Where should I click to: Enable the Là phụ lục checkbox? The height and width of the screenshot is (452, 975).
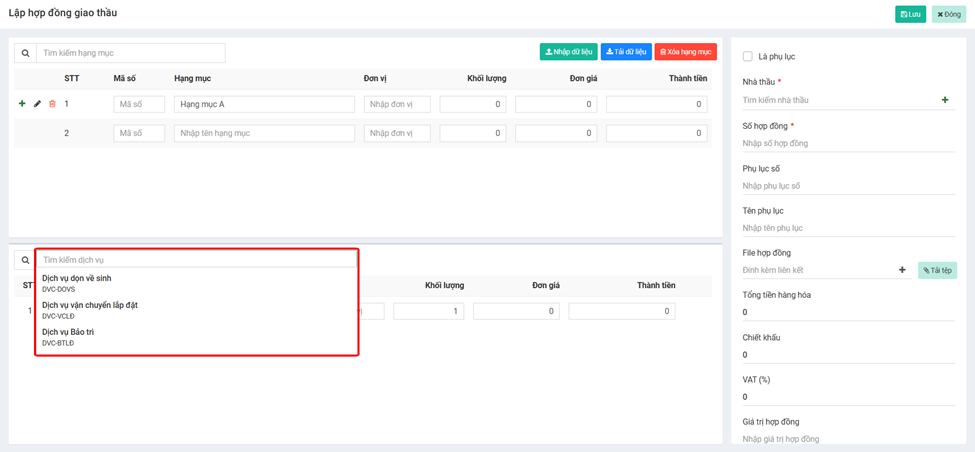click(x=748, y=57)
